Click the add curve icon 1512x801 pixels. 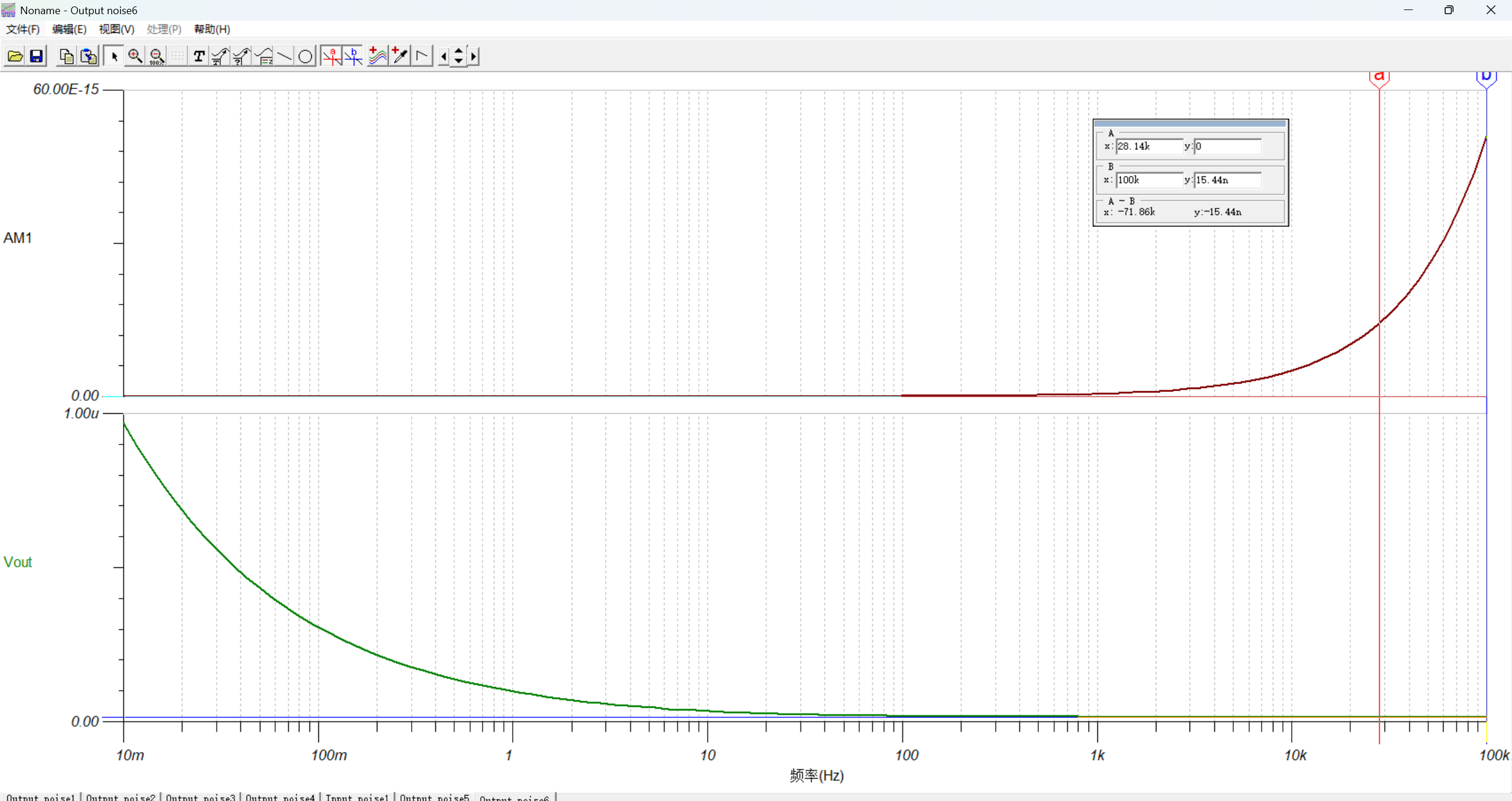(377, 57)
